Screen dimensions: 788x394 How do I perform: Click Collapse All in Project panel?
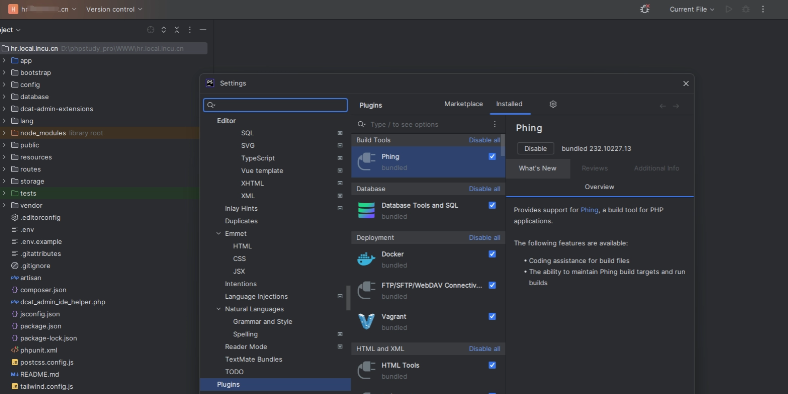pos(176,30)
